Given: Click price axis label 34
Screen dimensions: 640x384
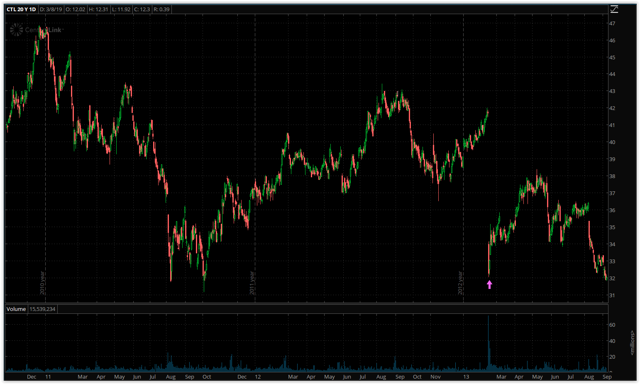Looking at the screenshot, I should [613, 244].
